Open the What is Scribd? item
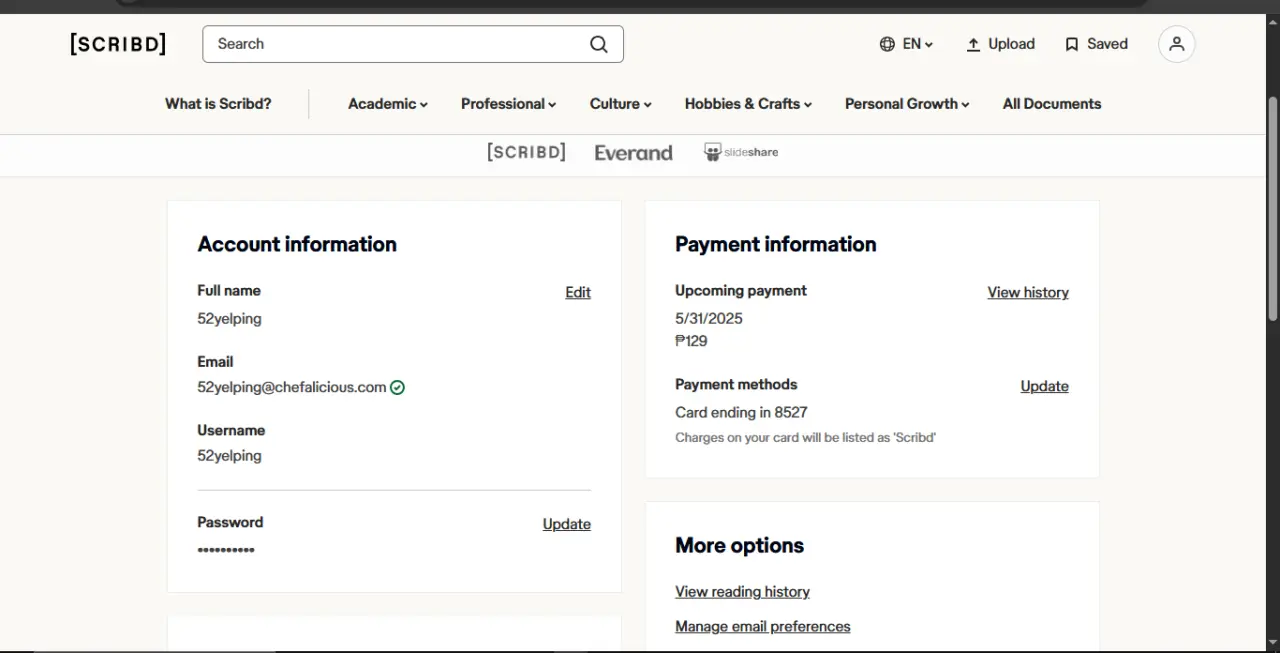The height and width of the screenshot is (653, 1280). 218,104
